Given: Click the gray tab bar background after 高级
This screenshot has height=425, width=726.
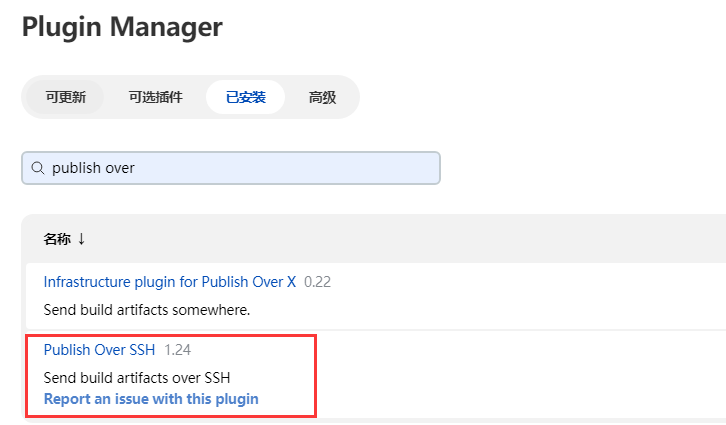Looking at the screenshot, I should (354, 97).
